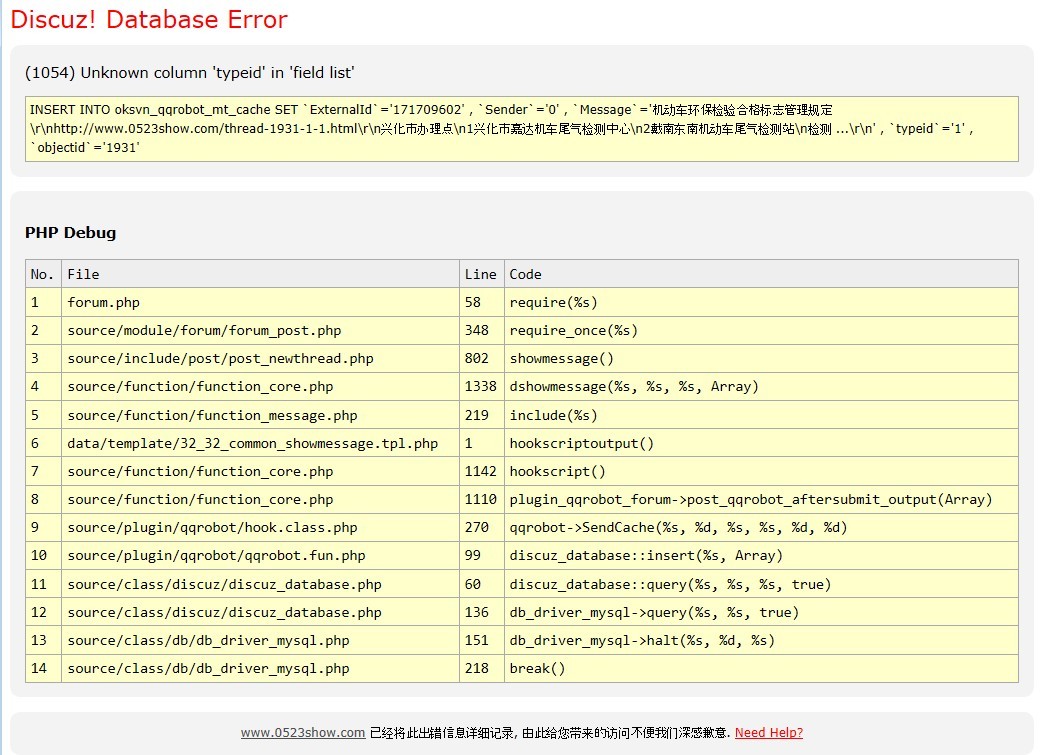This screenshot has width=1046, height=755.
Task: Click the 'Code' column header
Action: [761, 274]
